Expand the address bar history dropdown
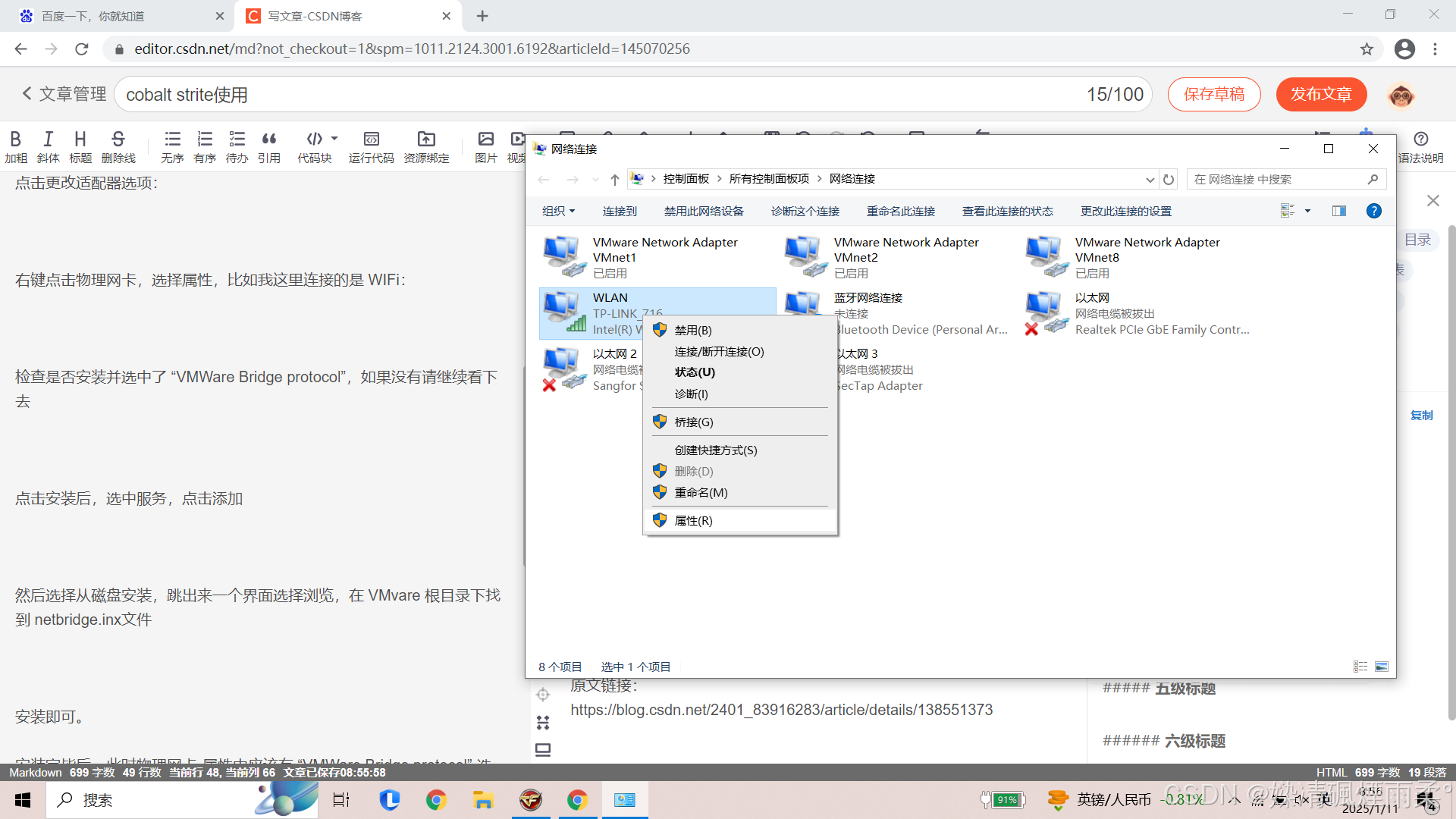 pos(1150,180)
